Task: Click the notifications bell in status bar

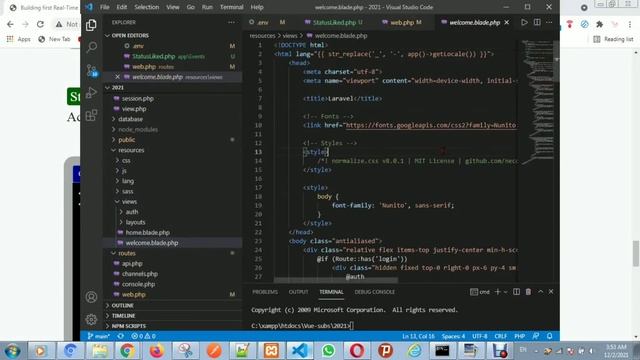Action: 549,336
